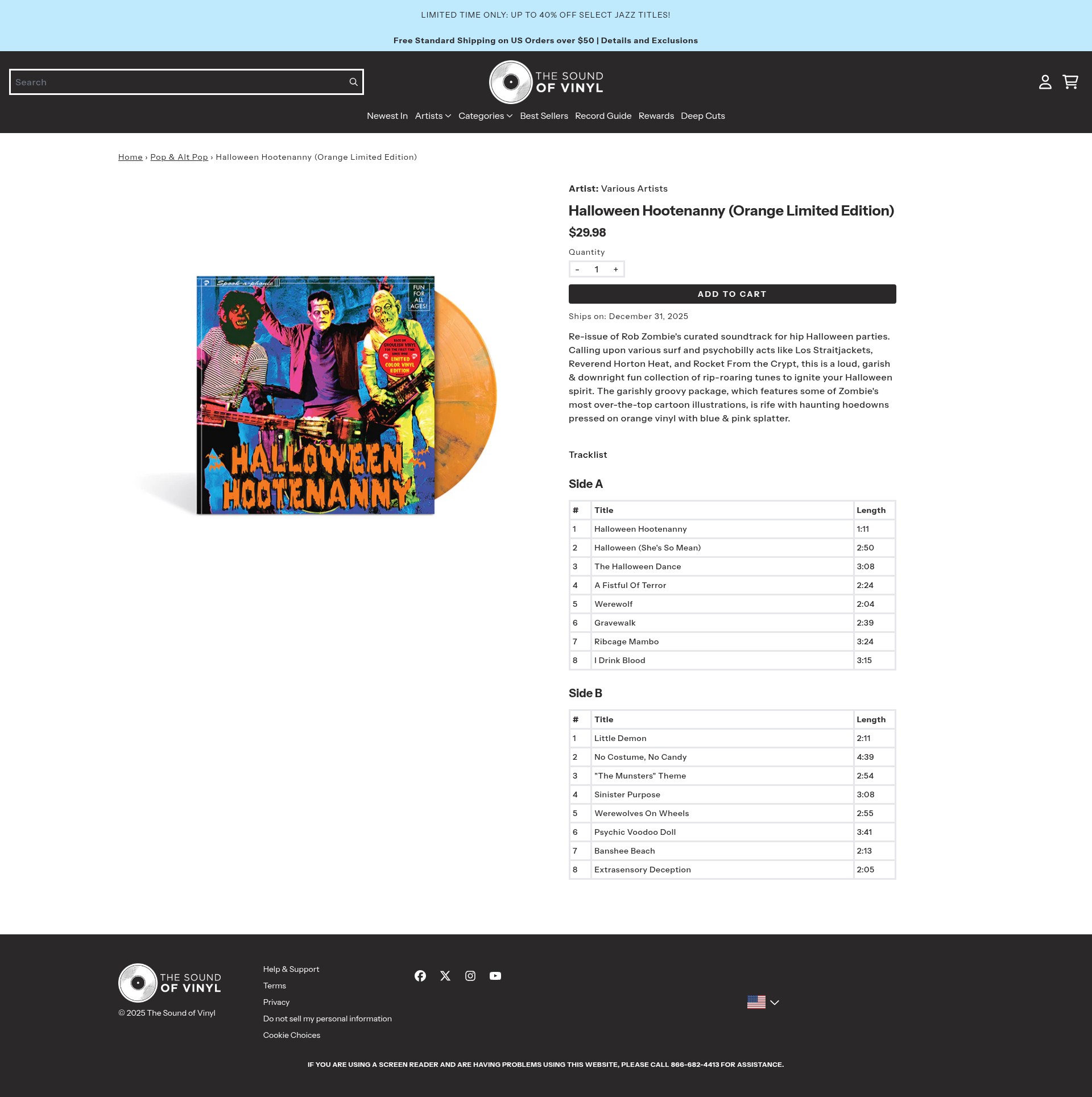Click the Halloween Hootenanny album cover image

pyautogui.click(x=316, y=395)
